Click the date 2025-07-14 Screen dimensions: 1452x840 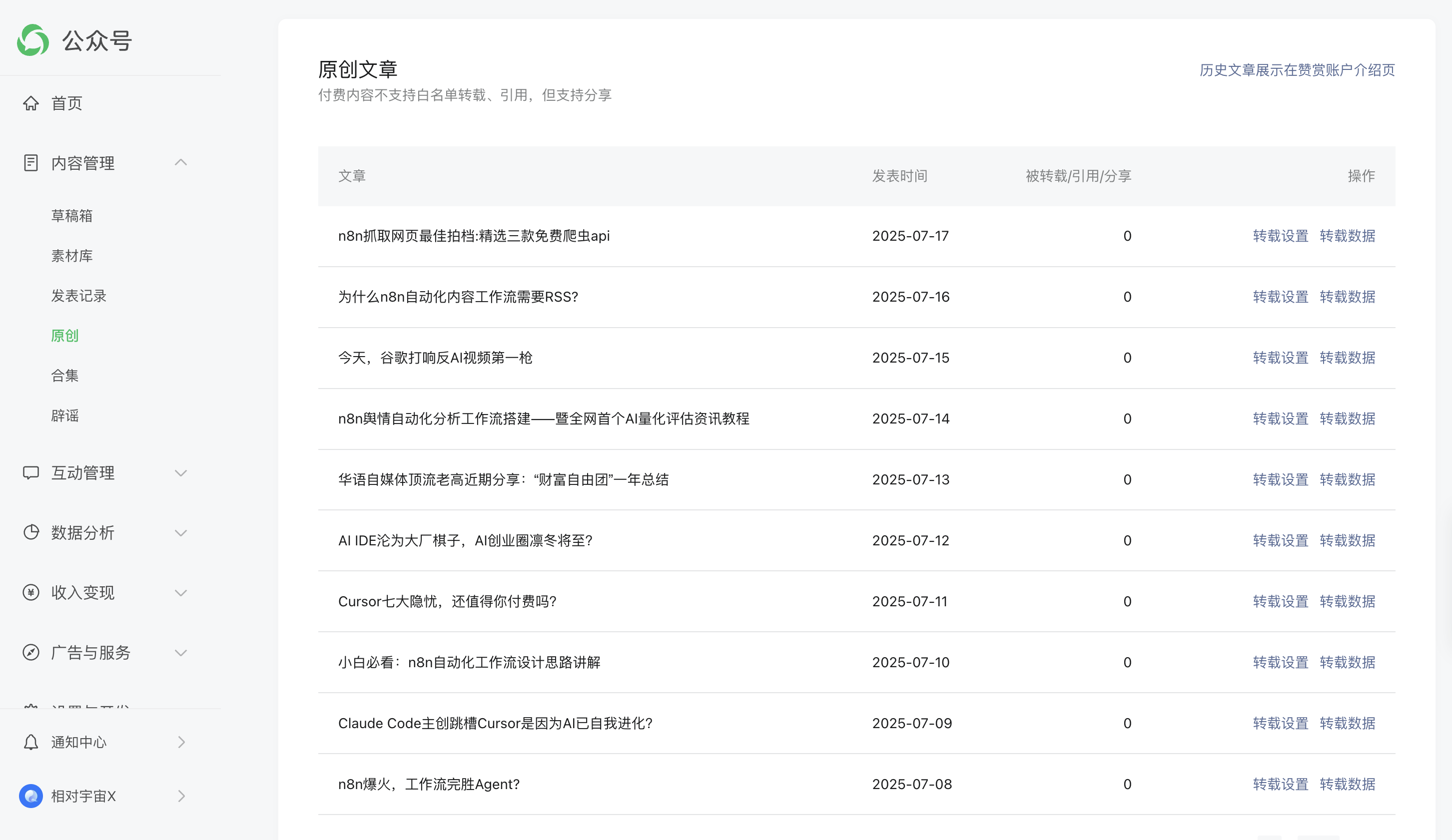[910, 419]
